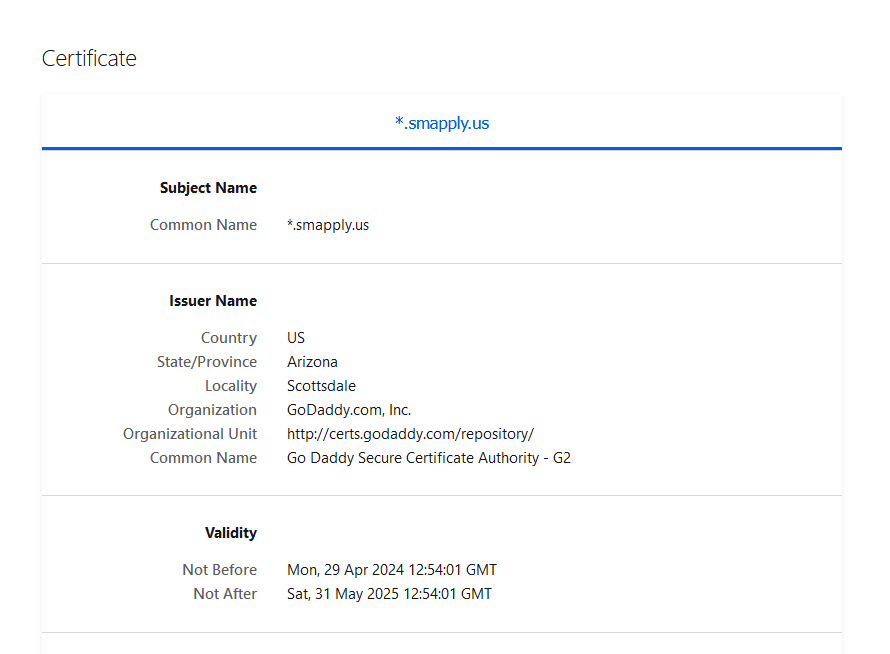Click the Not Before date value
890x654 pixels.
pos(391,569)
